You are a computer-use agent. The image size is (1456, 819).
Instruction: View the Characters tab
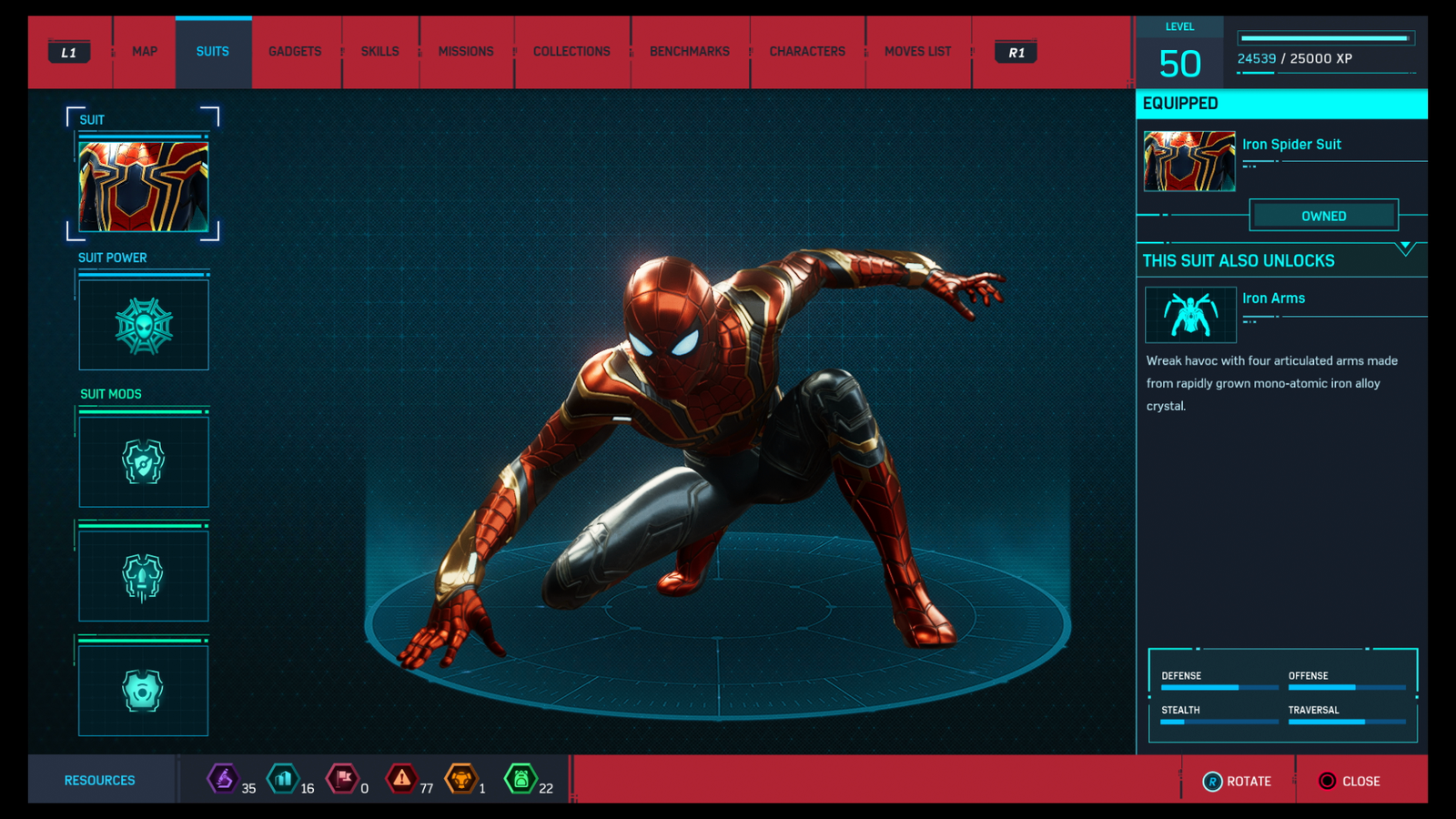(807, 52)
